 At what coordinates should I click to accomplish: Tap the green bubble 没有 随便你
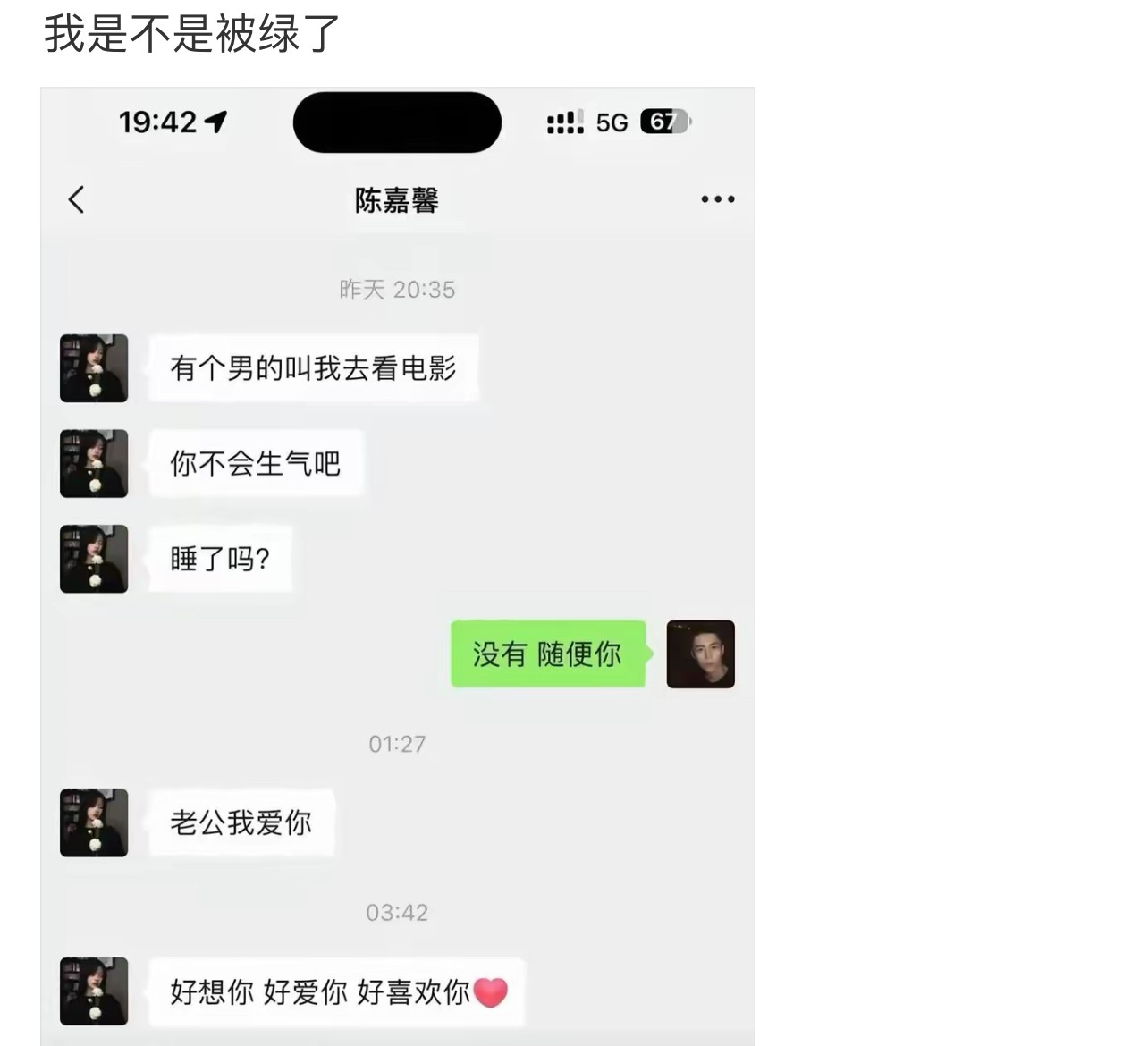click(548, 654)
